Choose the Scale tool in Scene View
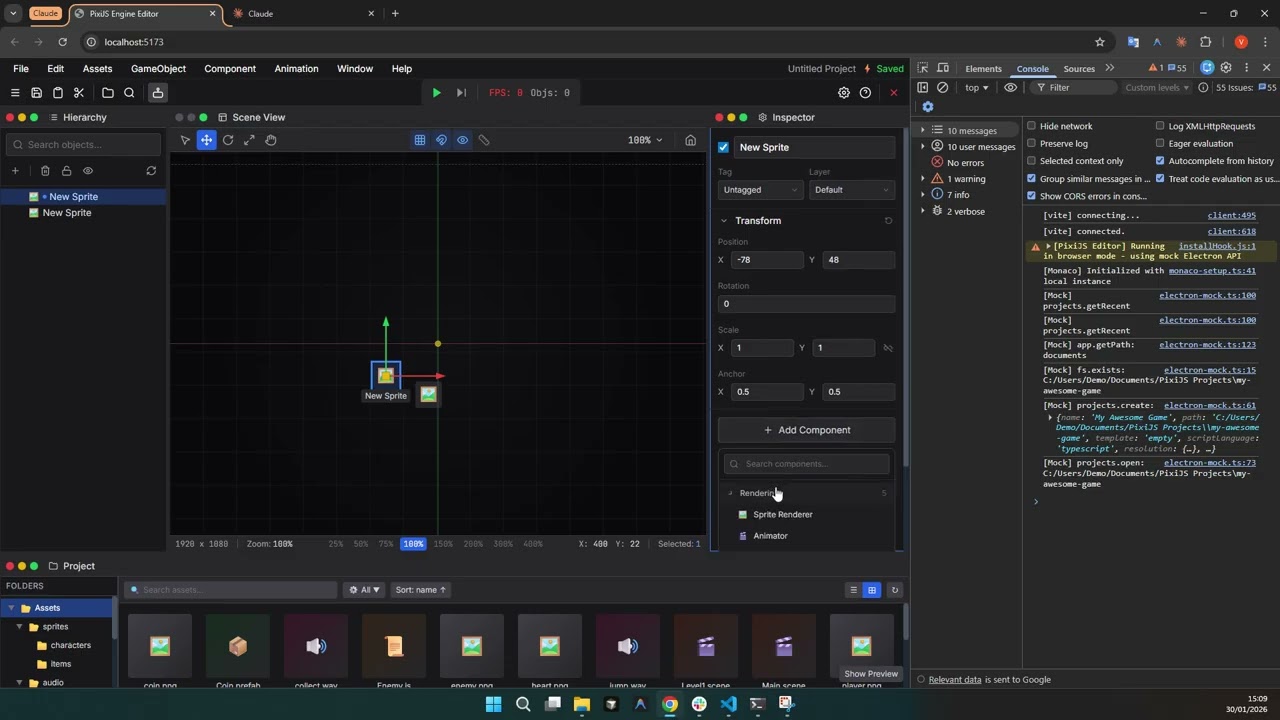 point(249,140)
